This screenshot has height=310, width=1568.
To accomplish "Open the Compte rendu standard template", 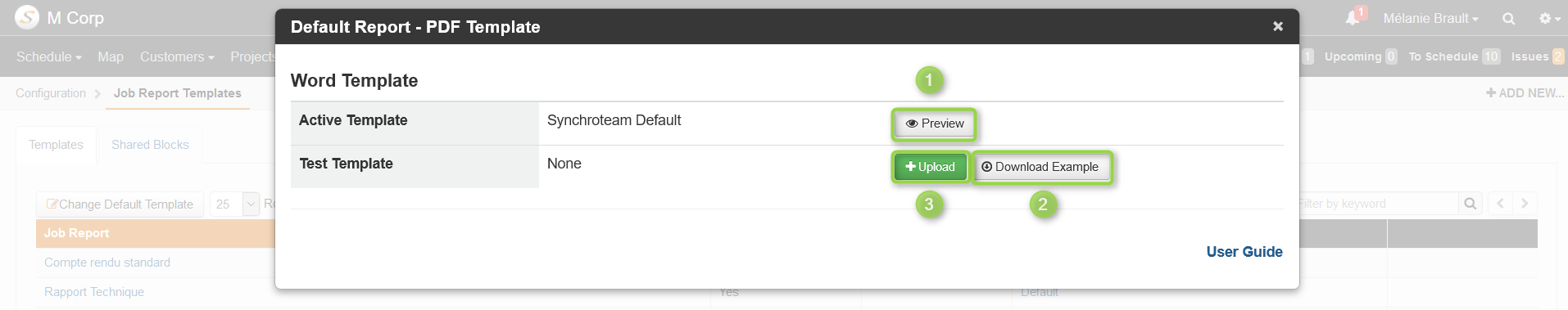I will coord(107,263).
